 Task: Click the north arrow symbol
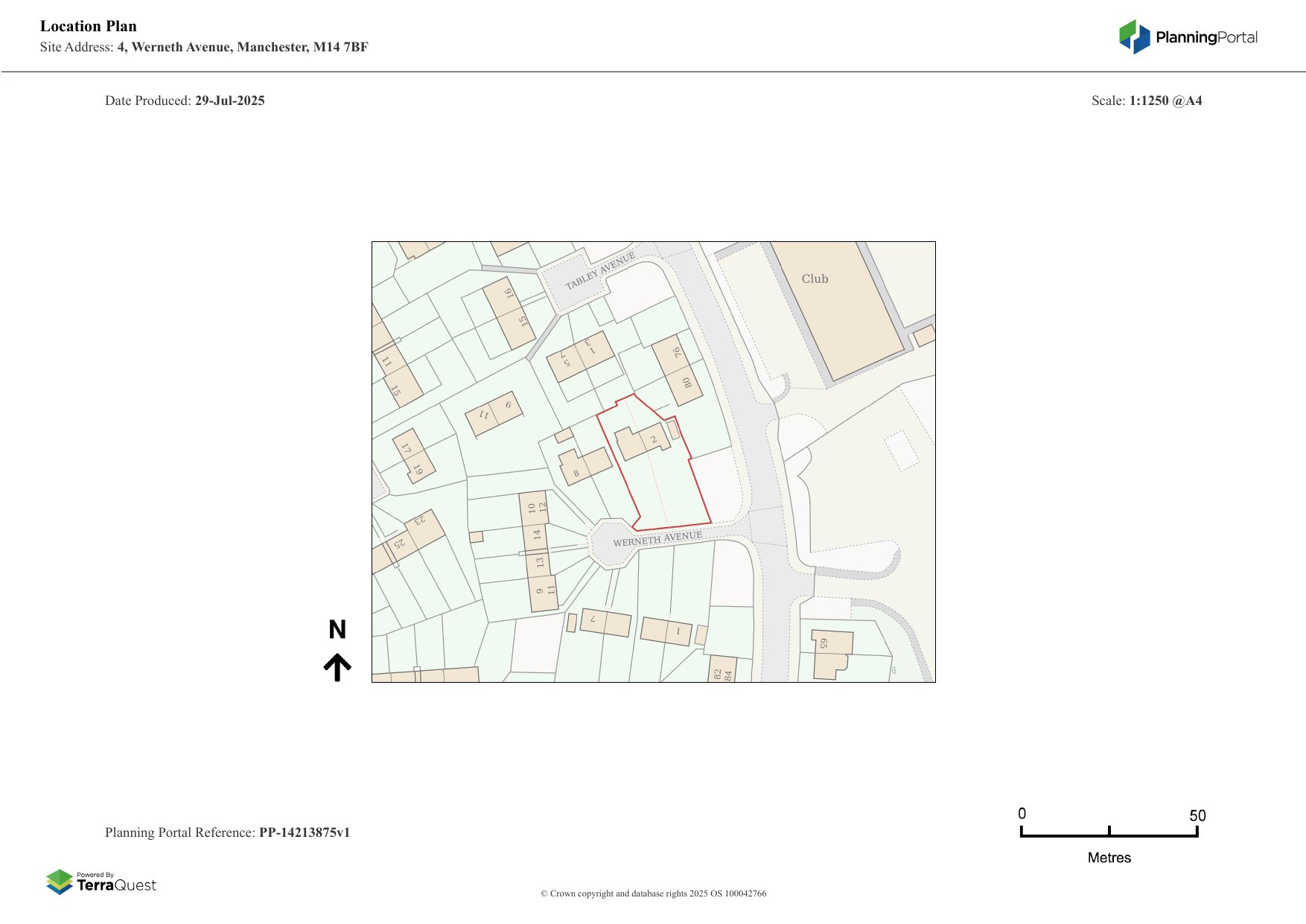pos(337,667)
